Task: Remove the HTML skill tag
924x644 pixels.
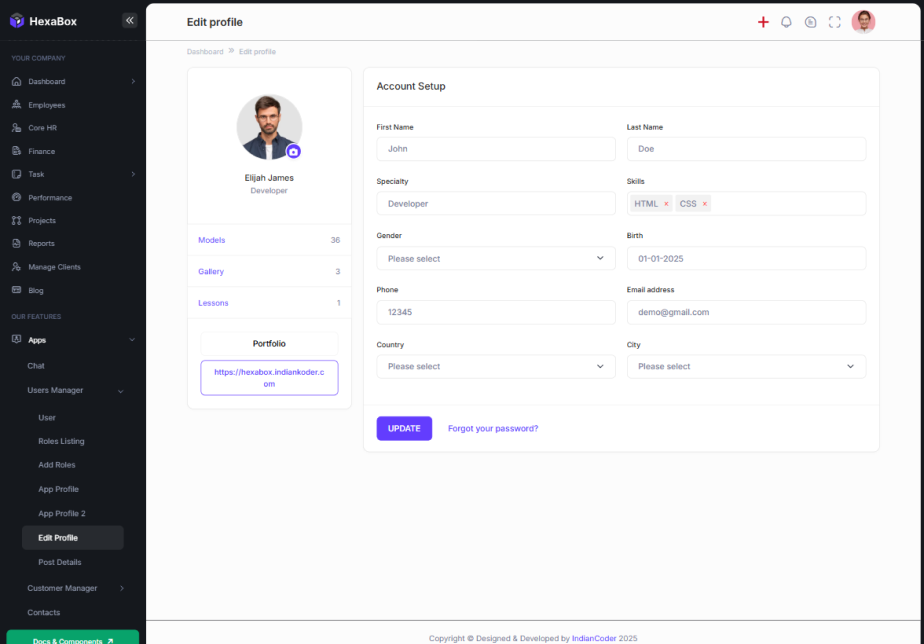Action: click(x=666, y=204)
